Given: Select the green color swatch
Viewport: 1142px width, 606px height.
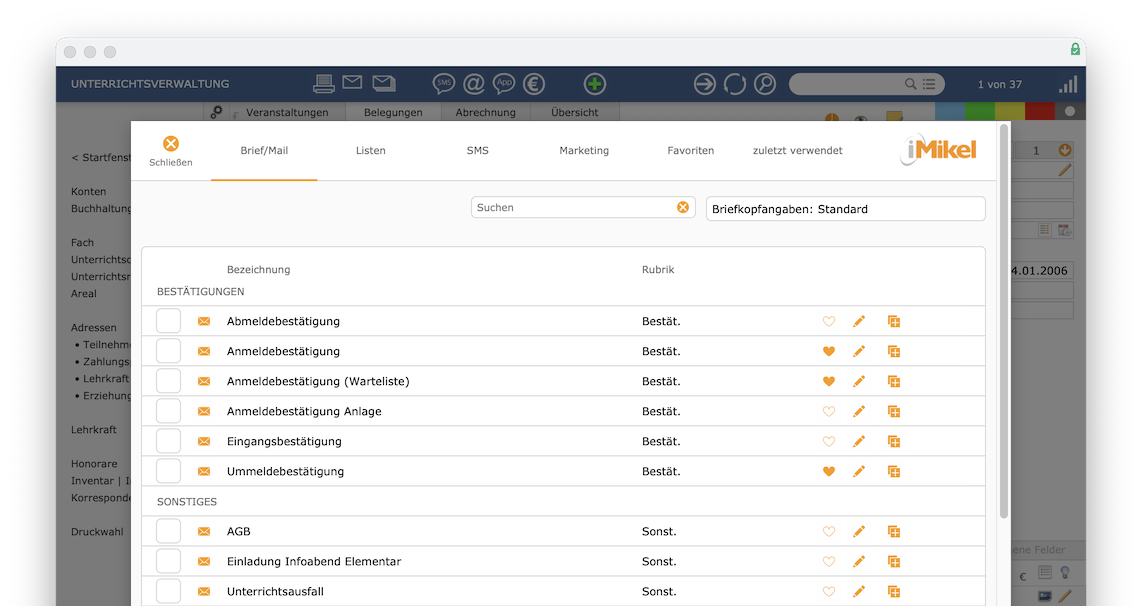Looking at the screenshot, I should (x=980, y=111).
